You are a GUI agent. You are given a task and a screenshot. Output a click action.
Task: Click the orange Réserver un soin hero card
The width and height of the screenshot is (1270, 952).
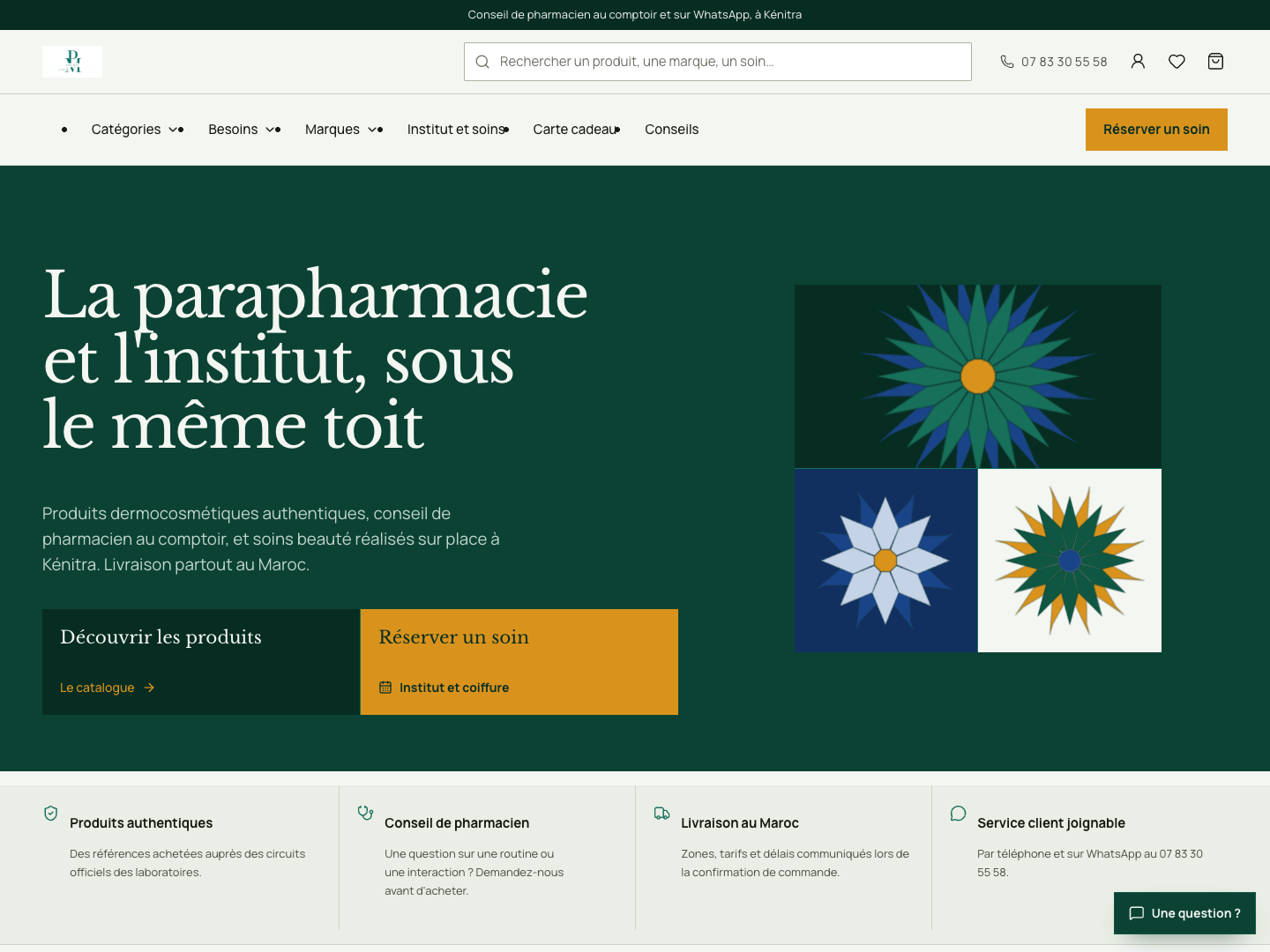tap(519, 662)
